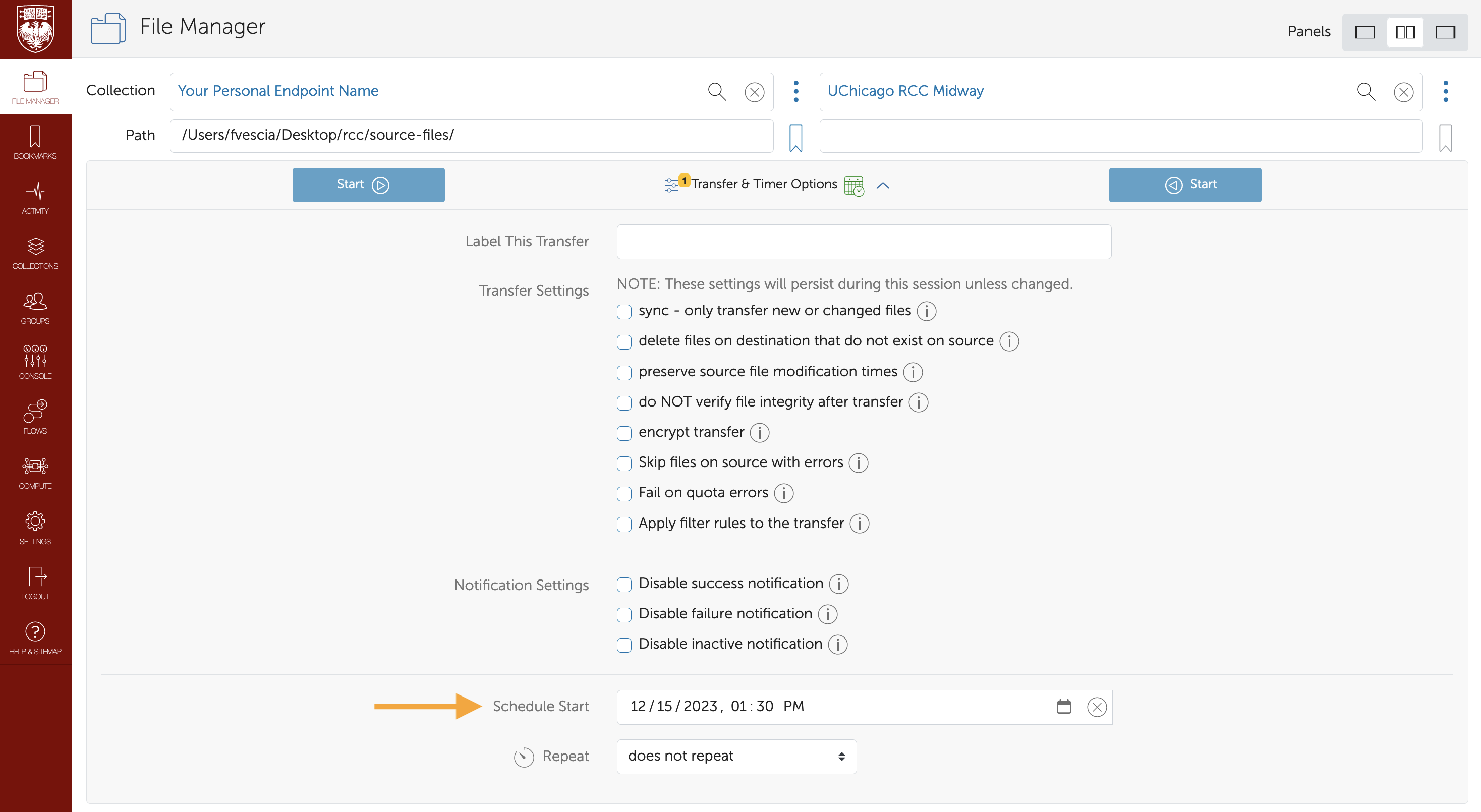Open Collections in sidebar

click(x=35, y=253)
